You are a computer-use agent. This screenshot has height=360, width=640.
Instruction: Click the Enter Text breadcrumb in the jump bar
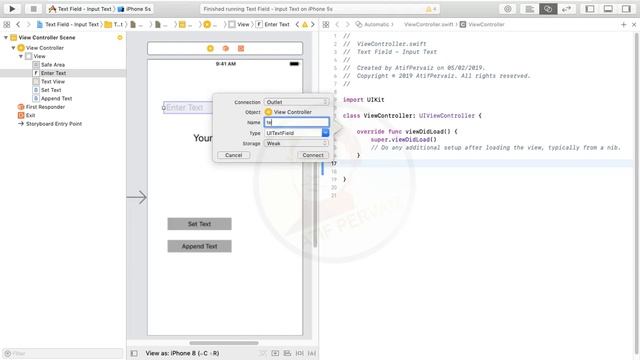click(x=273, y=24)
